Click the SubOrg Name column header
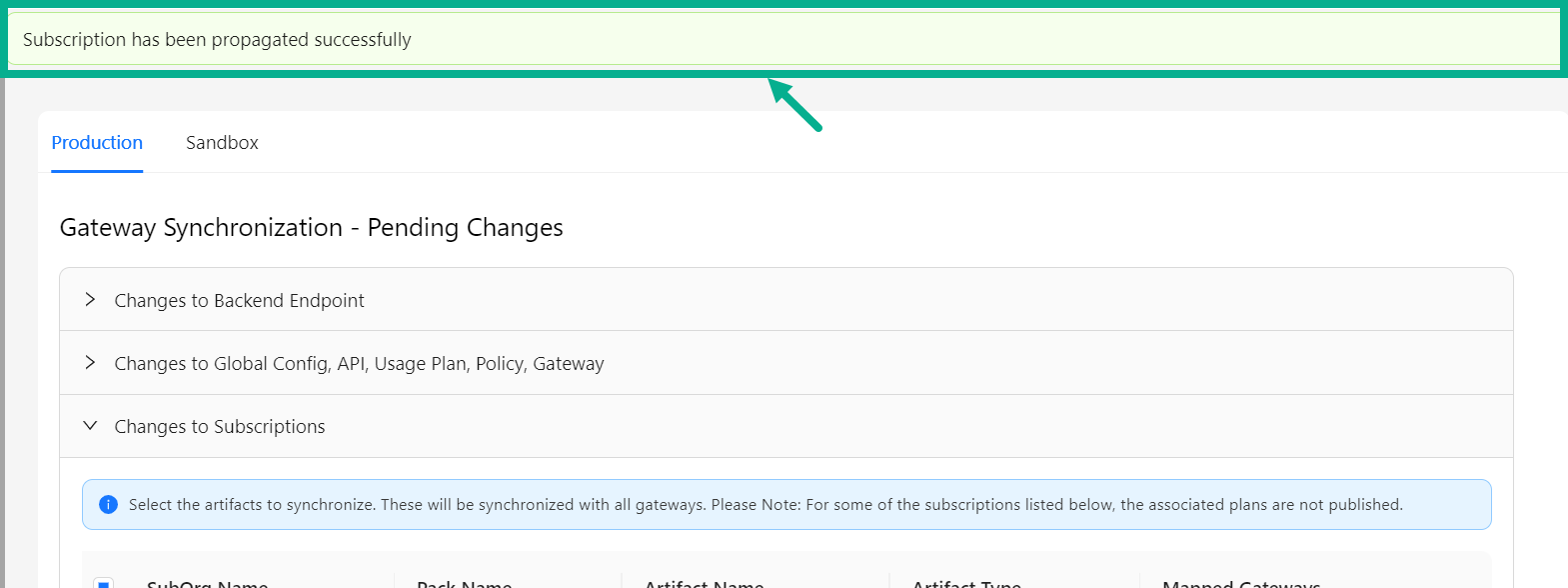Viewport: 1568px width, 588px height. click(x=207, y=584)
